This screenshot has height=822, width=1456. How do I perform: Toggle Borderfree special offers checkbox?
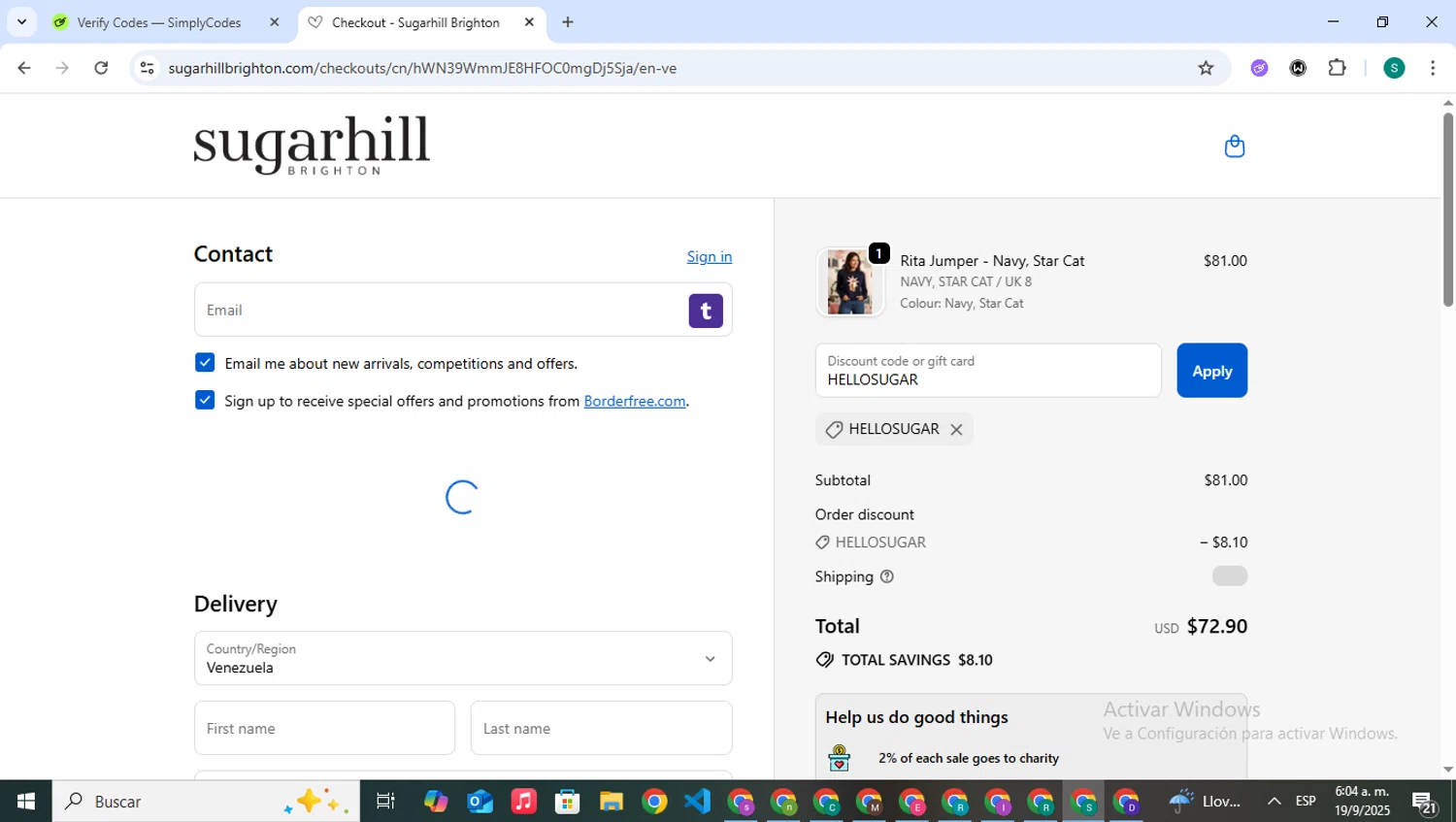coord(205,400)
